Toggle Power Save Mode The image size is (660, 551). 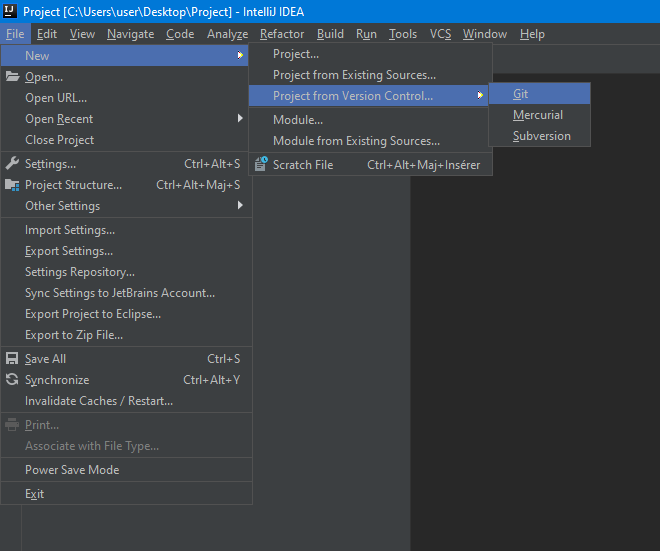pos(126,470)
